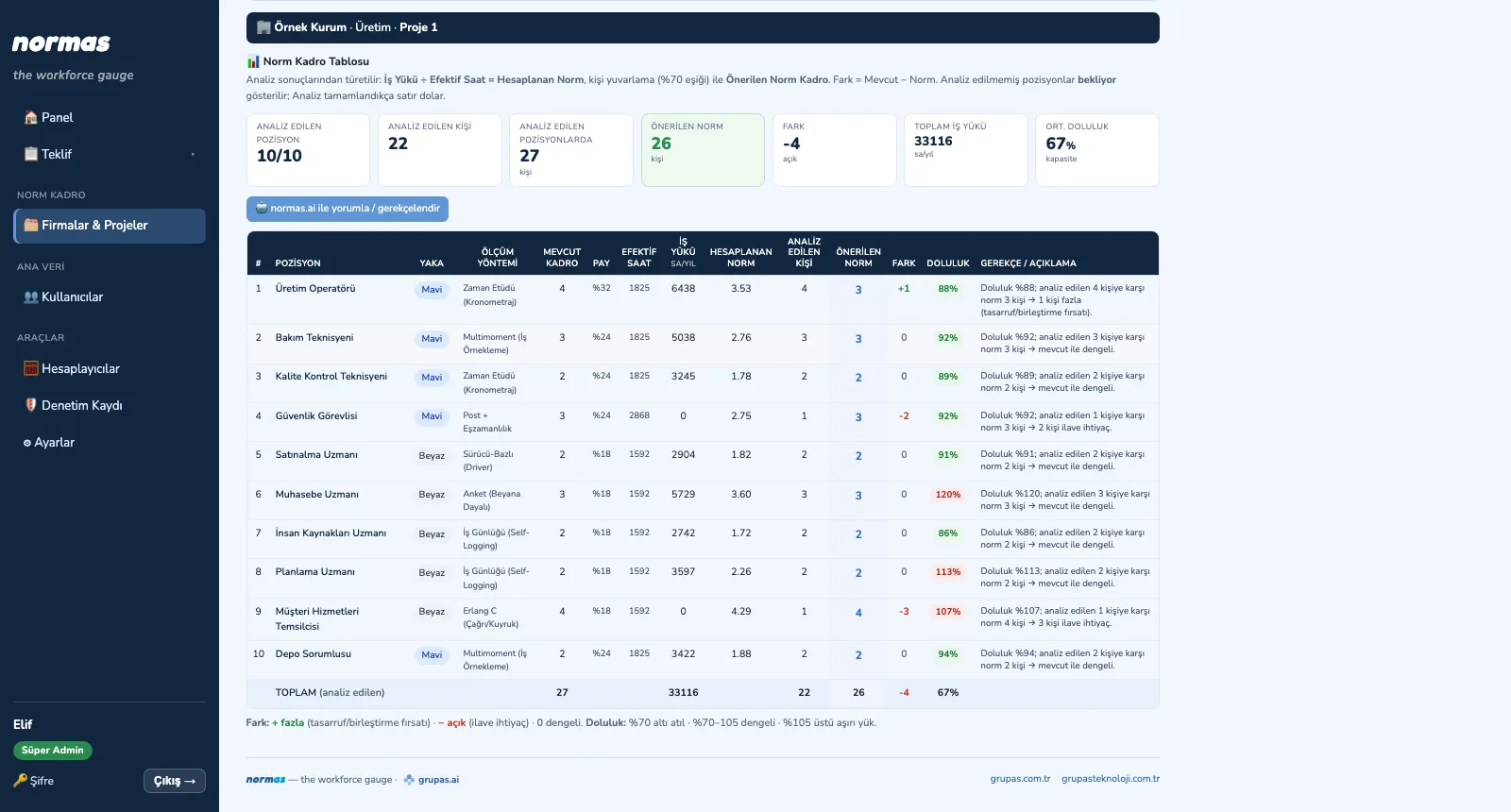The height and width of the screenshot is (812, 1511).
Task: Open Ayarlar gear icon
Action: pos(27,443)
